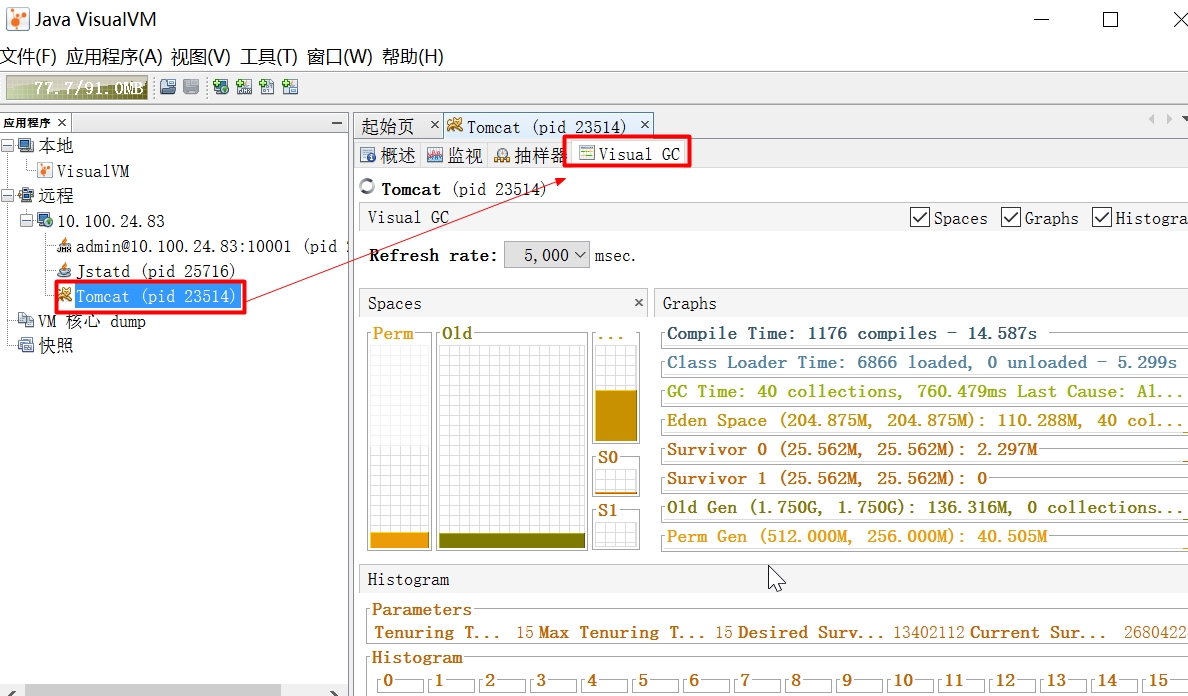Minimize the 应用程序 side panel
1188x696 pixels.
point(336,123)
